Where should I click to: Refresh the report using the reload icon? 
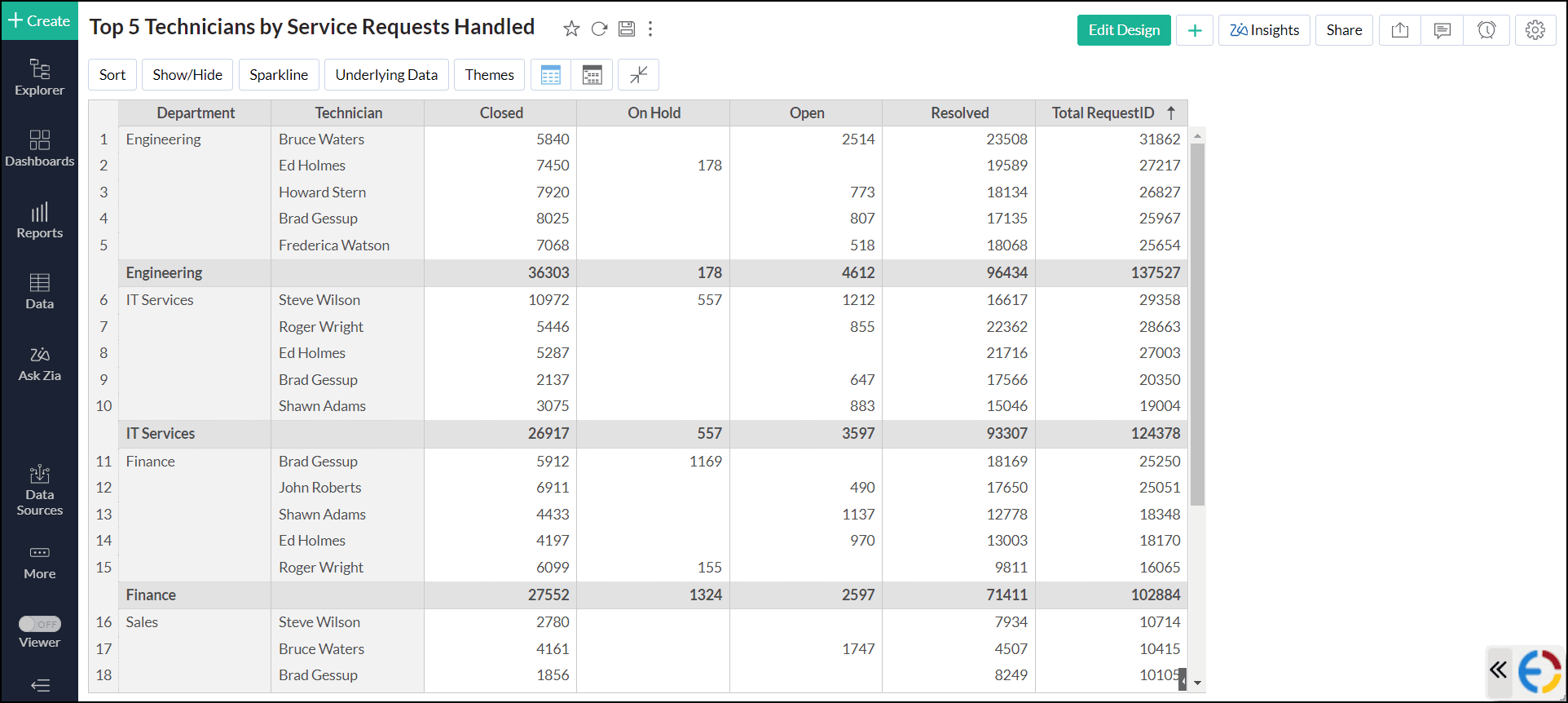[599, 29]
